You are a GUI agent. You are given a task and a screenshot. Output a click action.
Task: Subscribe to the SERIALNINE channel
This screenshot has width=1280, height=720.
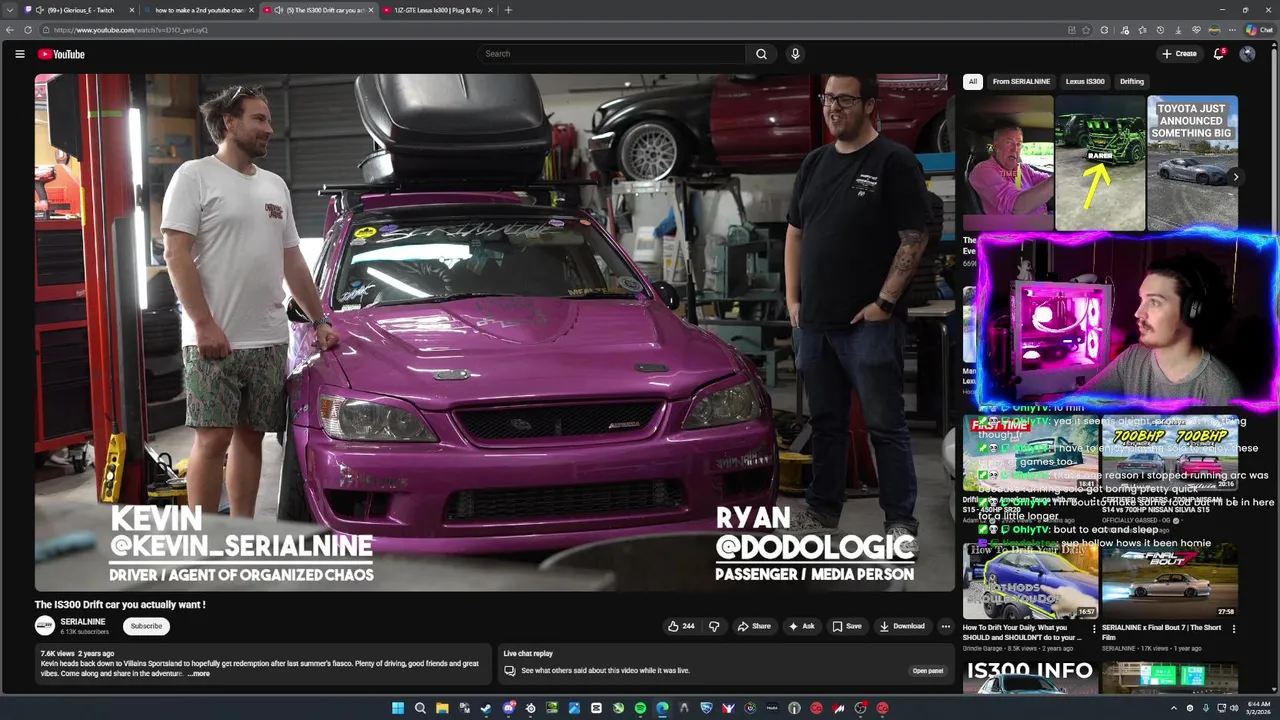tap(146, 626)
